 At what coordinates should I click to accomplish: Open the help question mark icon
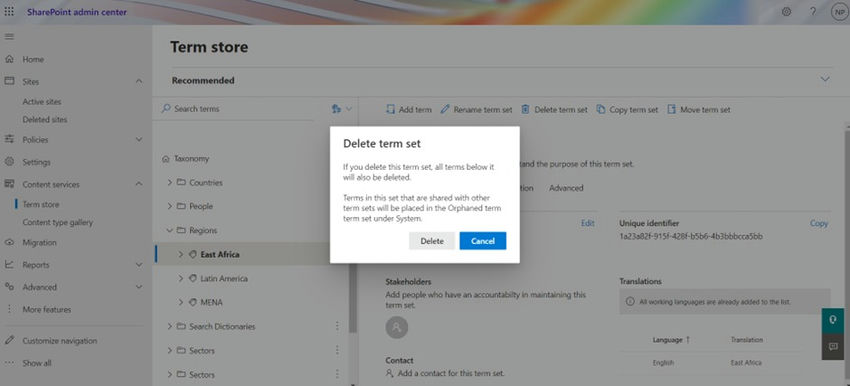click(x=813, y=11)
